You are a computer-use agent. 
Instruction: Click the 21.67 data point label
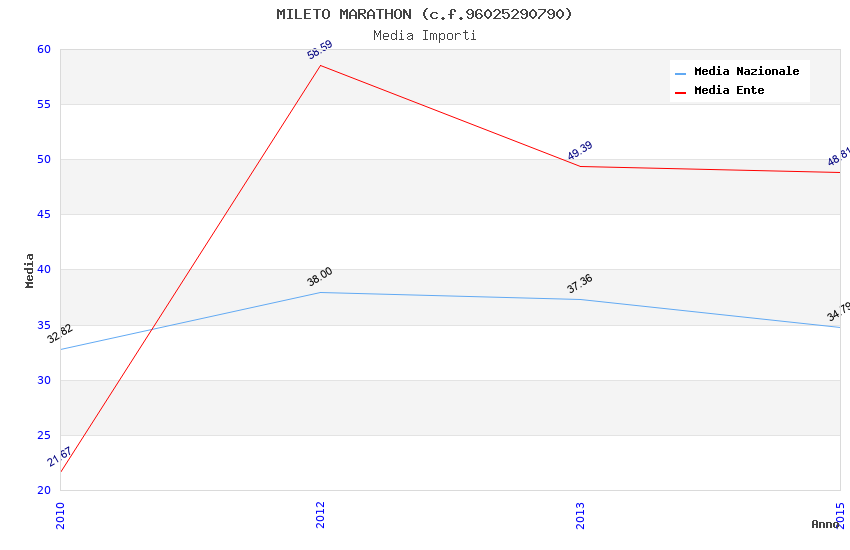[60, 458]
